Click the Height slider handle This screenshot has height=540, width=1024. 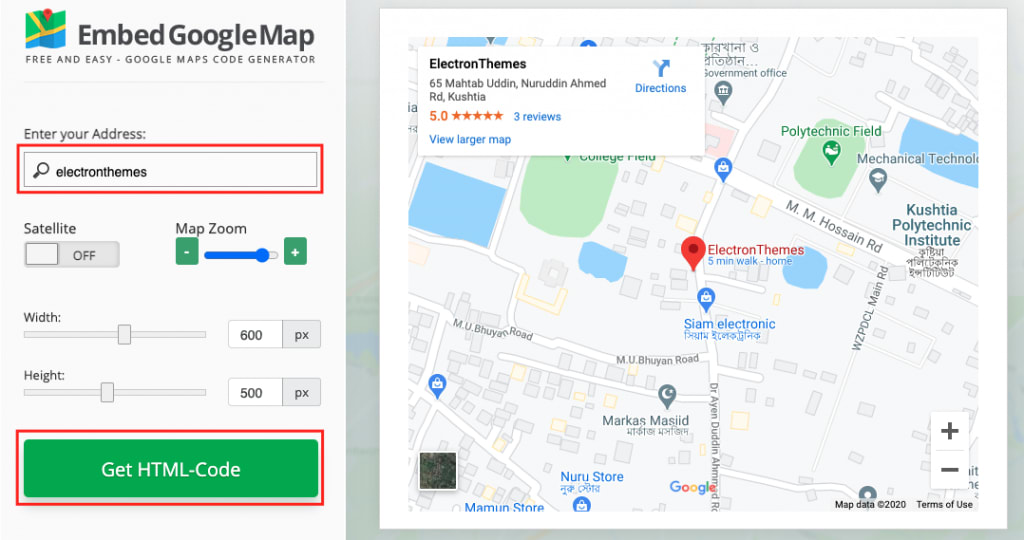[107, 392]
